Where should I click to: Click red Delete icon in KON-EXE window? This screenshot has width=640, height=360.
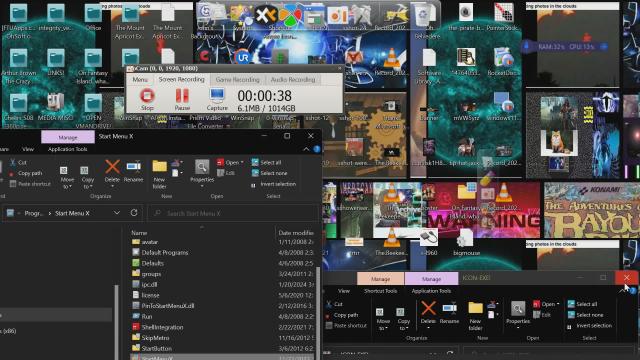point(428,308)
